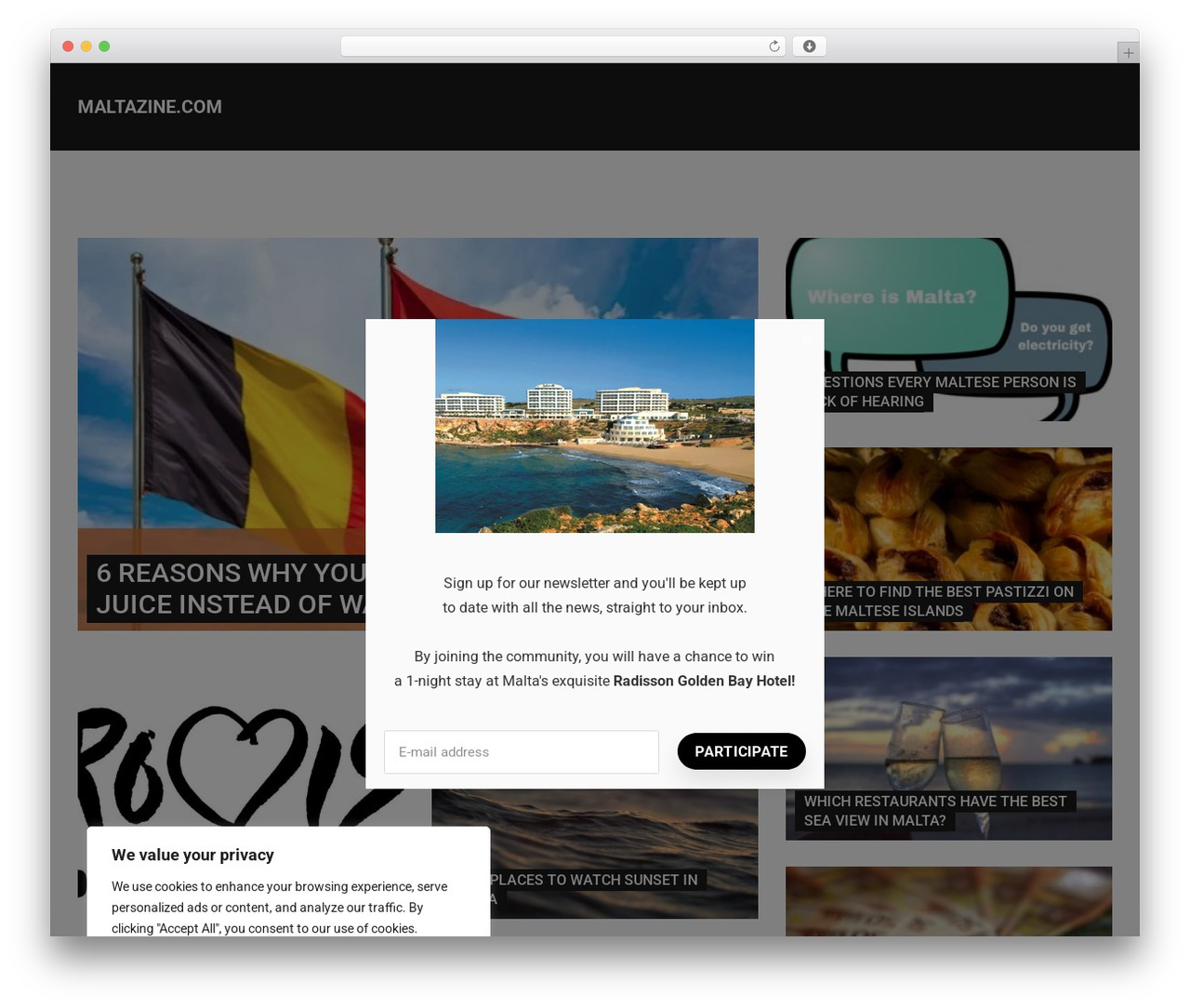Open the 'best pastizzi' article
1190x1008 pixels.
point(948,601)
